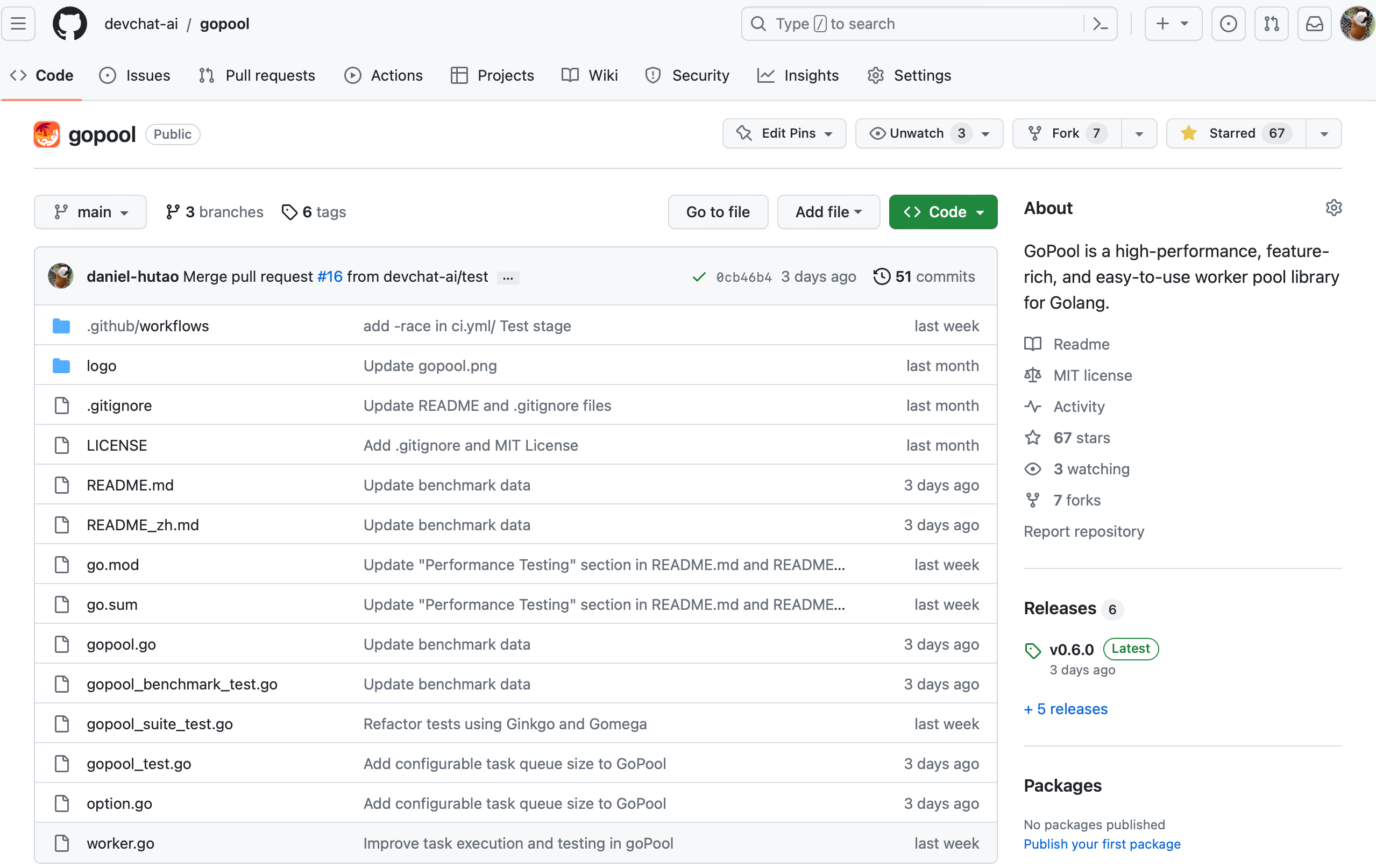Open the hamburger navigation menu

18,24
